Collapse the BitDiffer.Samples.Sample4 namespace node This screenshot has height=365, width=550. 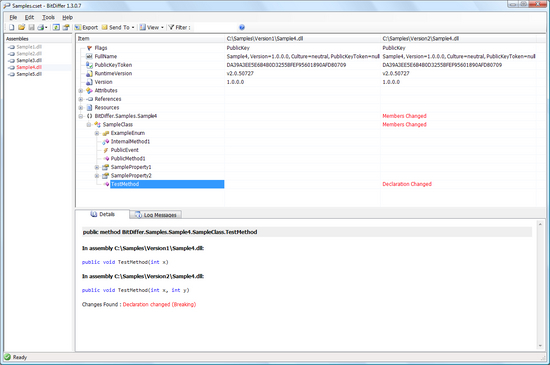tap(81, 116)
